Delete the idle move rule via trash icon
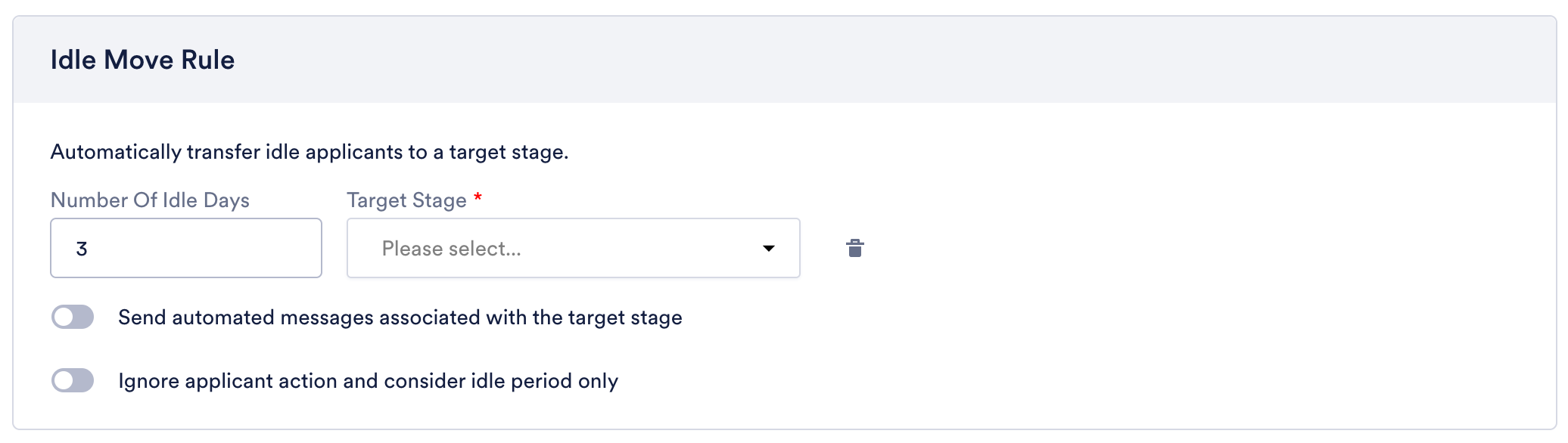 (x=854, y=248)
